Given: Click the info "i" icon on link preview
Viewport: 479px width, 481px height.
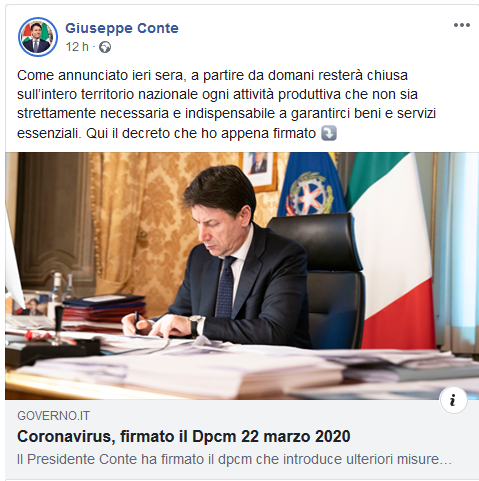Looking at the screenshot, I should tap(453, 400).
